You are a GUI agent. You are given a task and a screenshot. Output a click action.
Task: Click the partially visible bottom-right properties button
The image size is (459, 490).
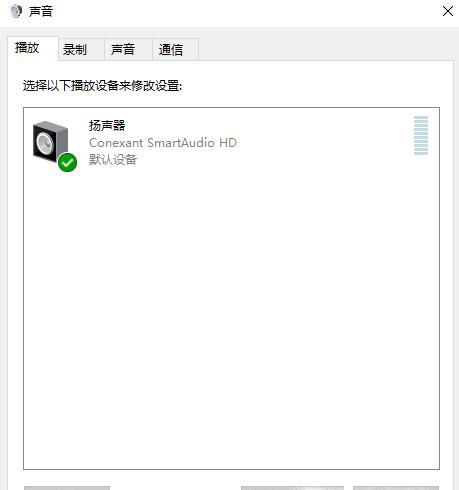tap(396, 488)
